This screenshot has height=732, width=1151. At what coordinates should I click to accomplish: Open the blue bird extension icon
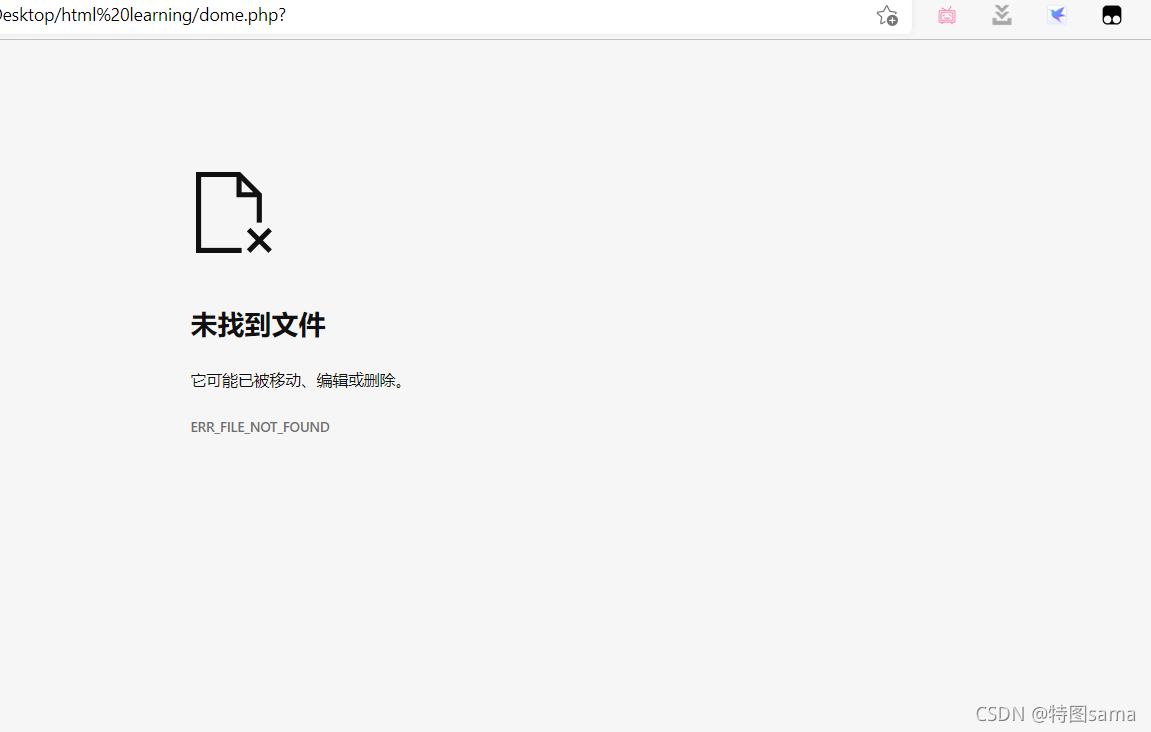tap(1057, 16)
